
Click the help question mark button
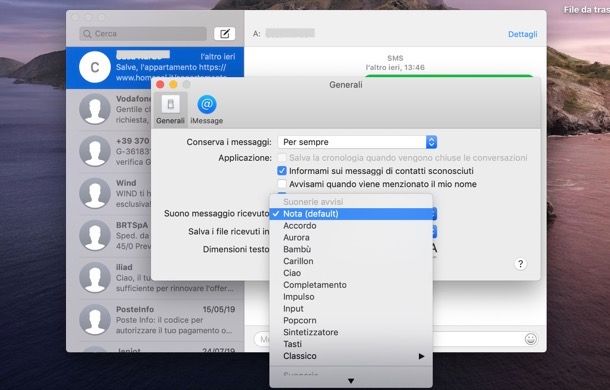pyautogui.click(x=521, y=264)
